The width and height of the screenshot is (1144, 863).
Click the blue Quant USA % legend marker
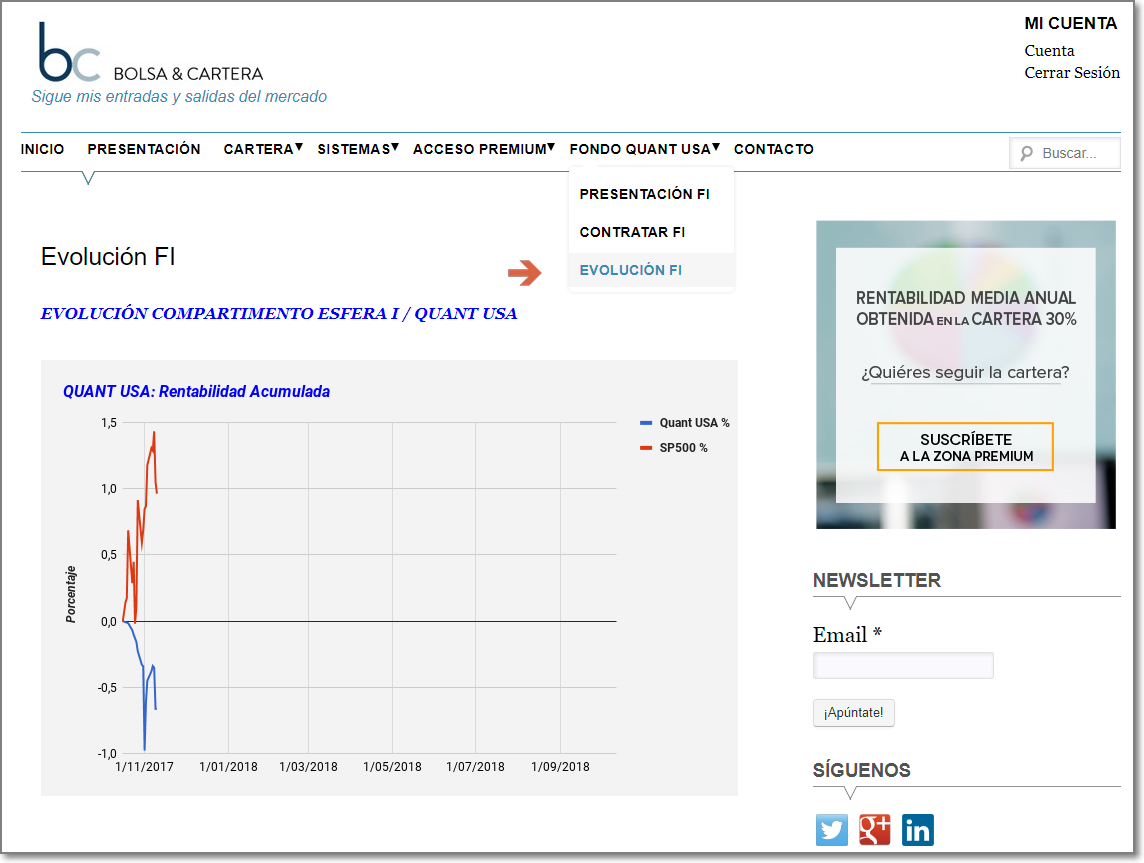[646, 423]
